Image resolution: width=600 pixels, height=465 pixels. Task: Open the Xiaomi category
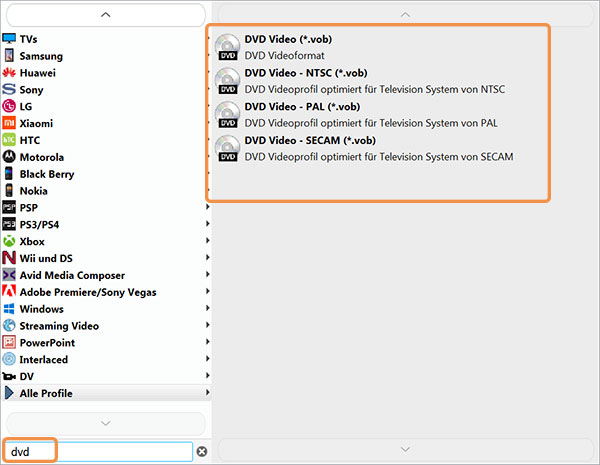tap(106, 123)
